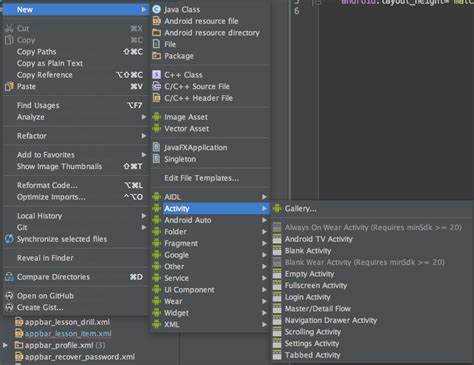Screen dimensions: 474x365
Task: Expand the Android Auto submenu arrow
Action: (264, 220)
